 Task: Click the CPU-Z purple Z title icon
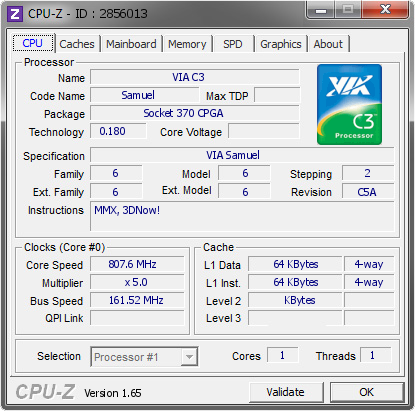click(15, 14)
